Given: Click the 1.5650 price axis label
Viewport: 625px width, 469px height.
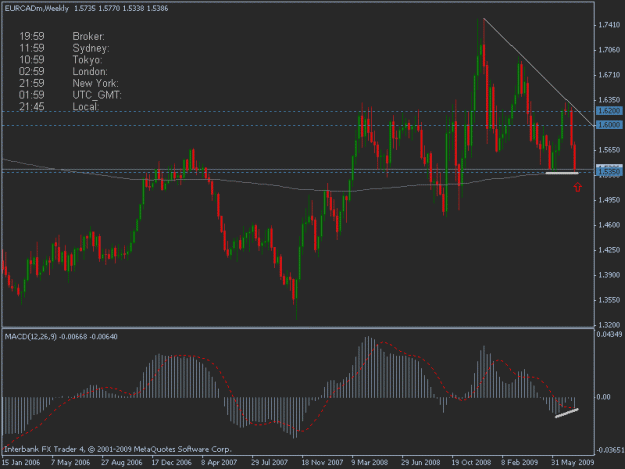Looking at the screenshot, I should [609, 150].
